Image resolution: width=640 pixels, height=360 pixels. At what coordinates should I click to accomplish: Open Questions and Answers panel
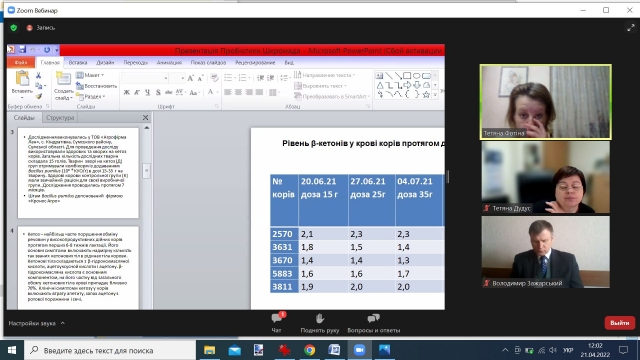pos(373,318)
